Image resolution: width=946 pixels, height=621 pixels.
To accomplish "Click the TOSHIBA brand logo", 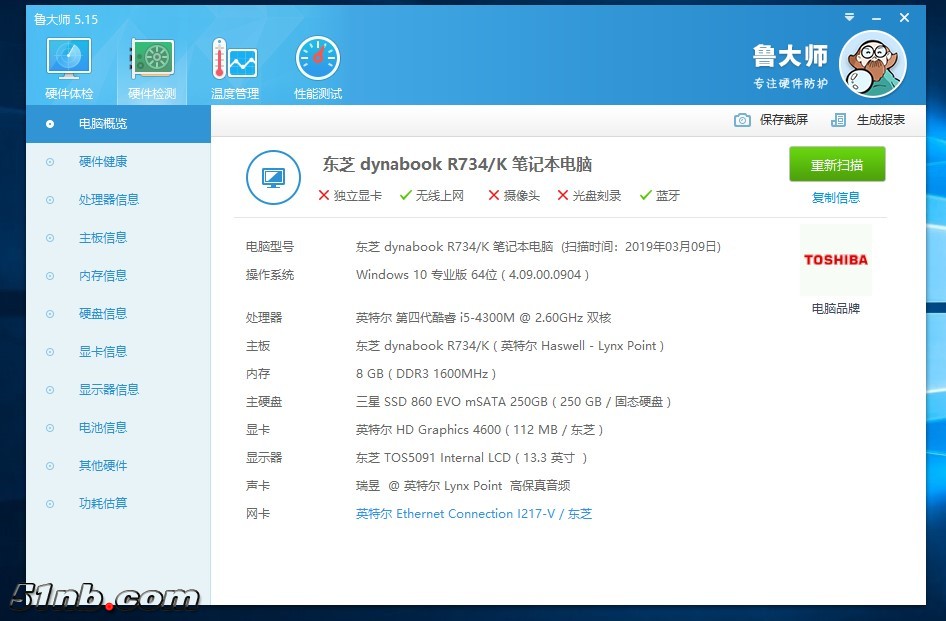I will [x=836, y=260].
